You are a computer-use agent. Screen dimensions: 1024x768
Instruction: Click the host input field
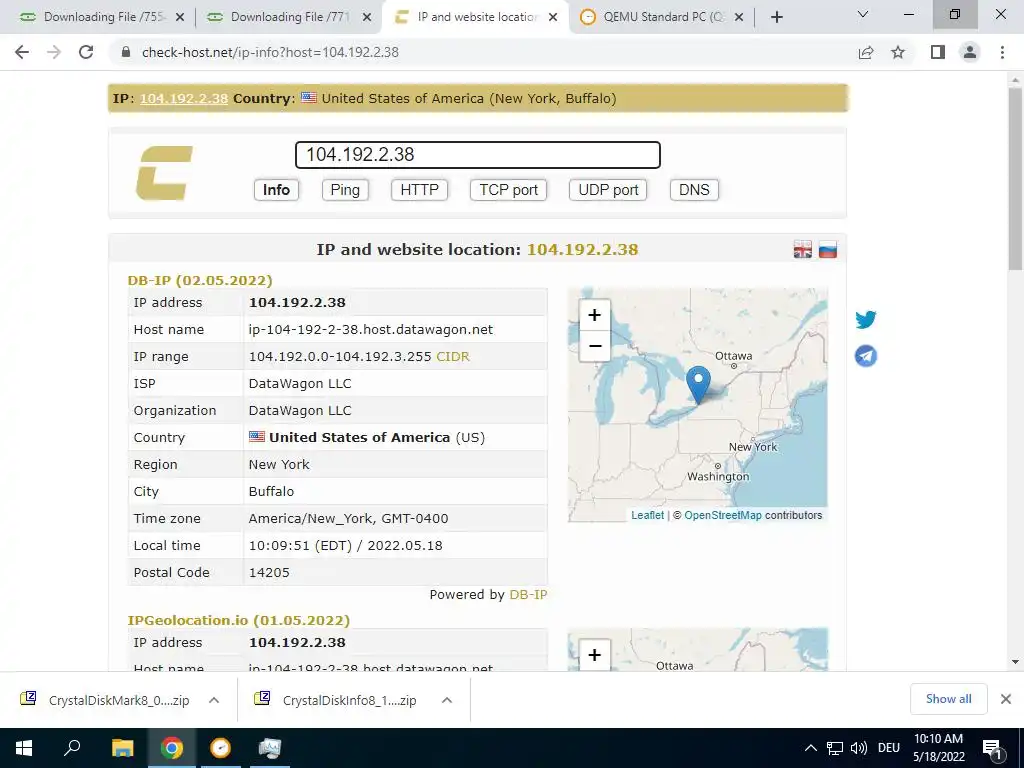(477, 155)
